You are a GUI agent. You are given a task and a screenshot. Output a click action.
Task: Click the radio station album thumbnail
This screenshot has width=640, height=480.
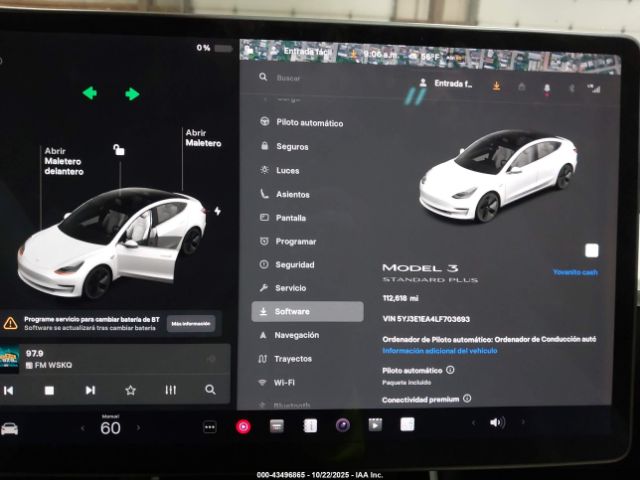tap(9, 359)
